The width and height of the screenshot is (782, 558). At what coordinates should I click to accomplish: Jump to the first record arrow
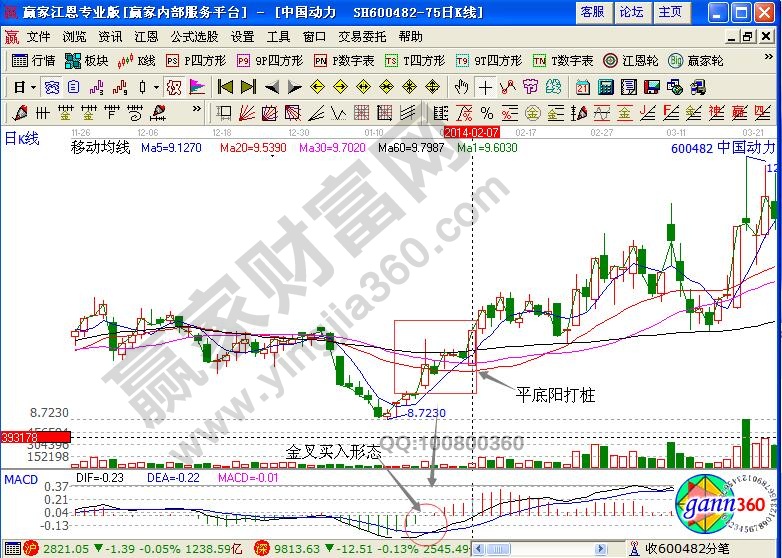pos(226,86)
